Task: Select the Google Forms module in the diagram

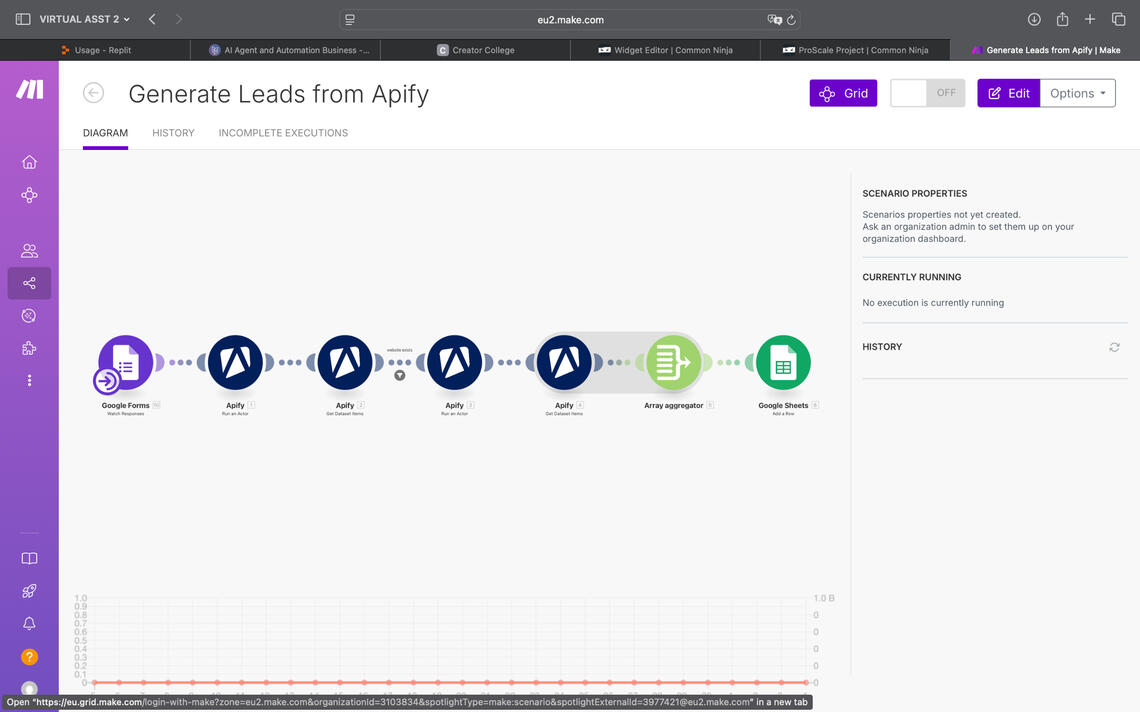Action: click(126, 362)
